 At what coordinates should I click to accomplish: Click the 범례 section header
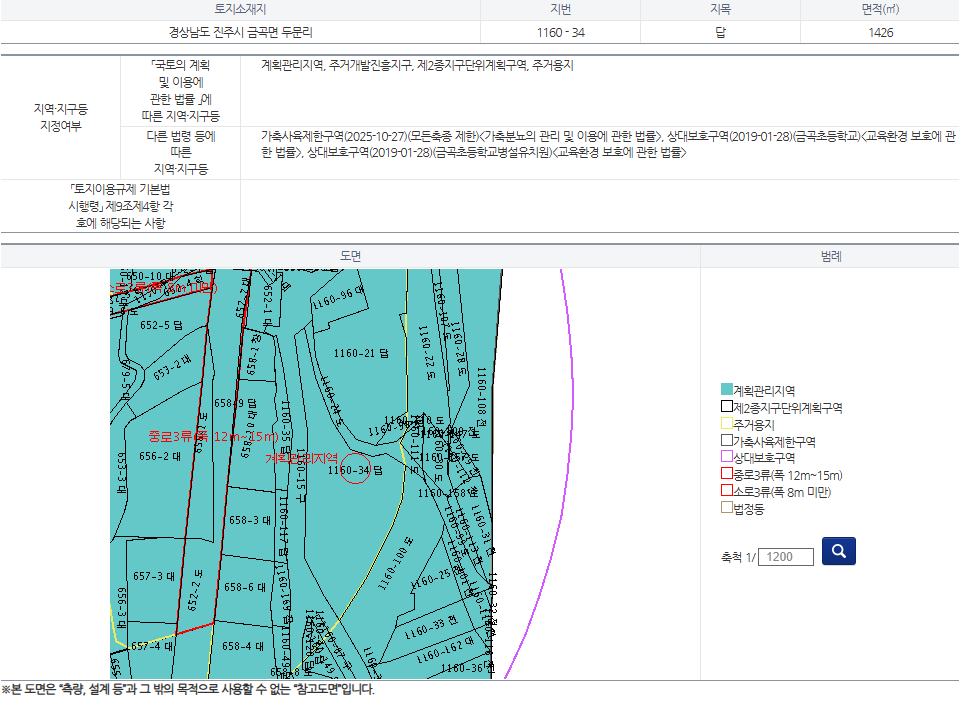pos(831,256)
